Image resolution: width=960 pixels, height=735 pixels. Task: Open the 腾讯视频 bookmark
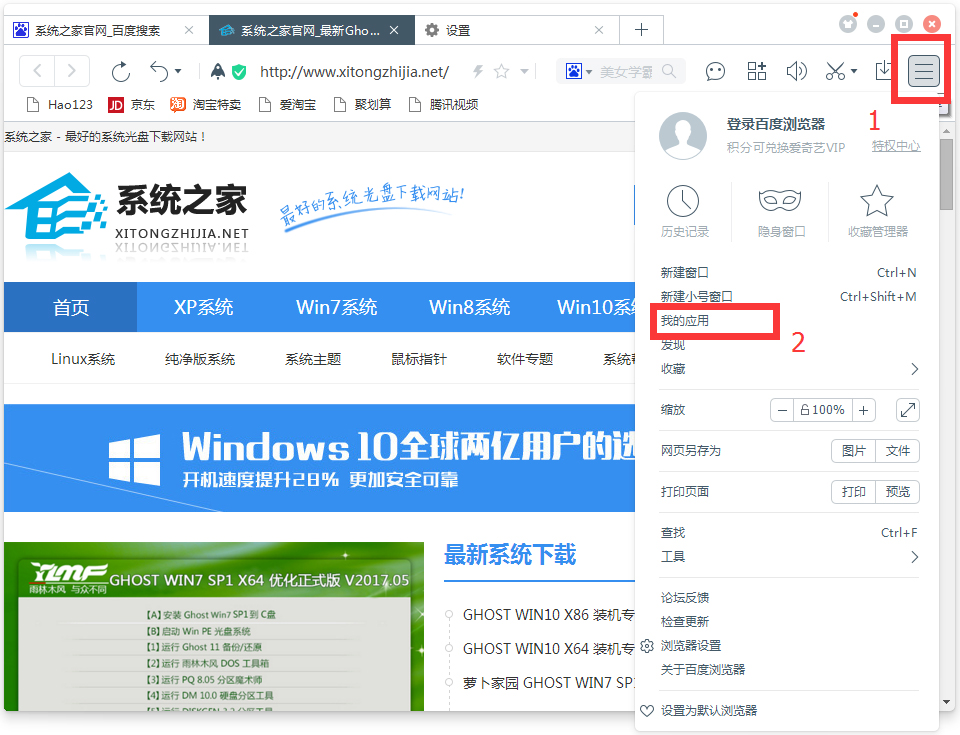coord(443,105)
